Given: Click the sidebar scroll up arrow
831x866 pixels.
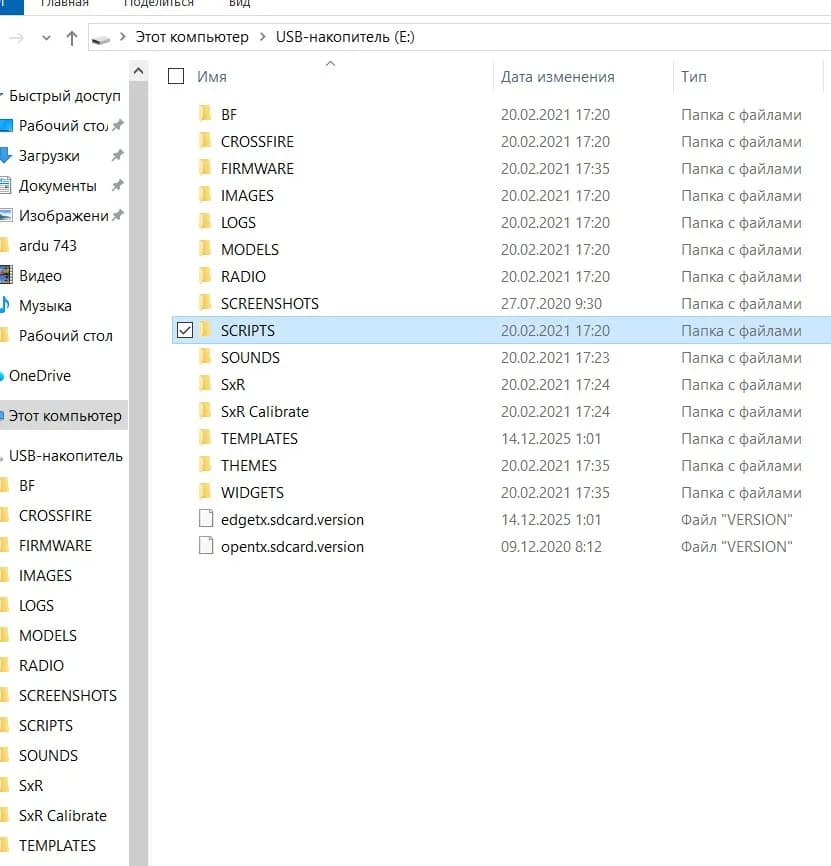Looking at the screenshot, I should coord(139,71).
